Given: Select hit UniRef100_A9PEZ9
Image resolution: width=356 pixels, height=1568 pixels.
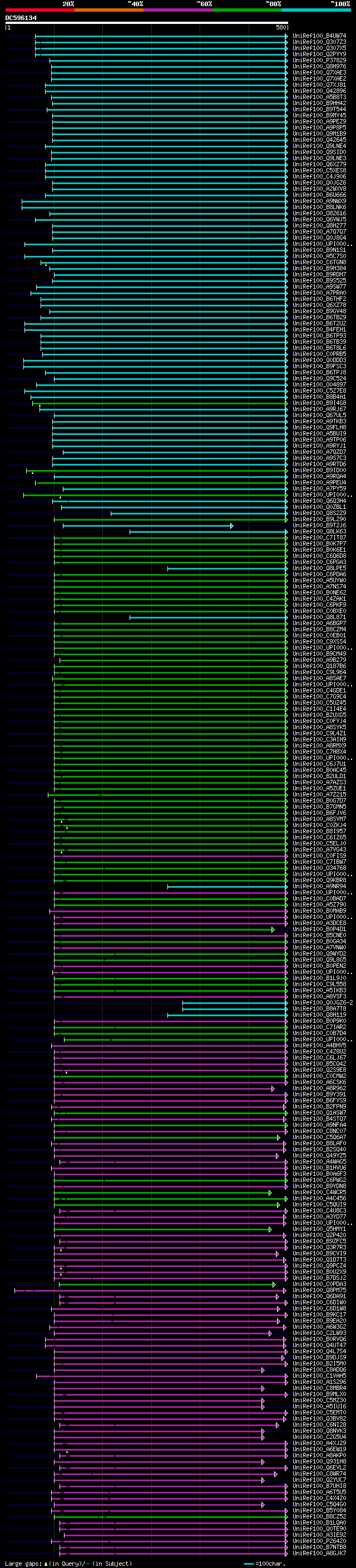Looking at the screenshot, I should 319,121.
